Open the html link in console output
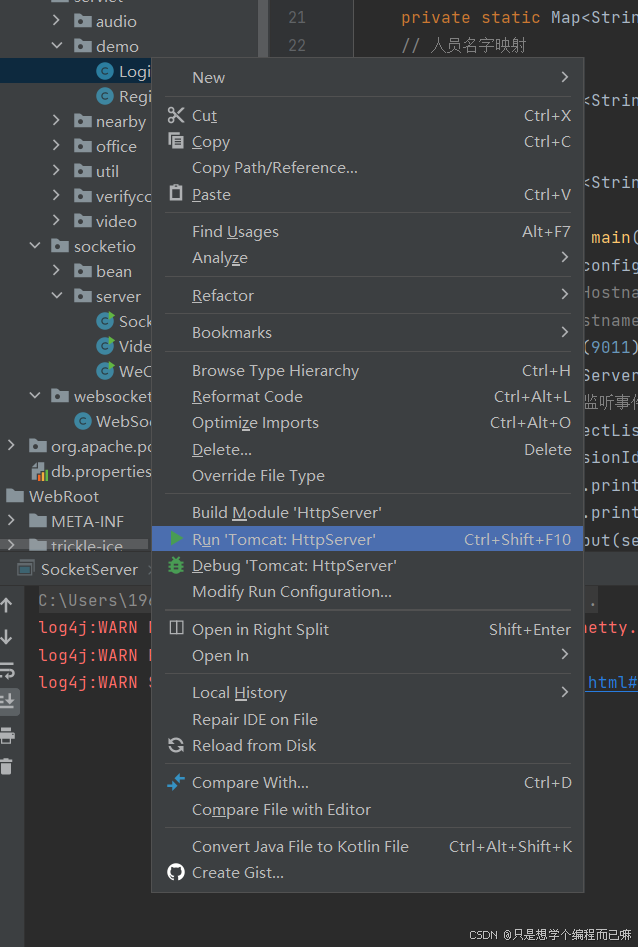638x947 pixels. [x=612, y=682]
